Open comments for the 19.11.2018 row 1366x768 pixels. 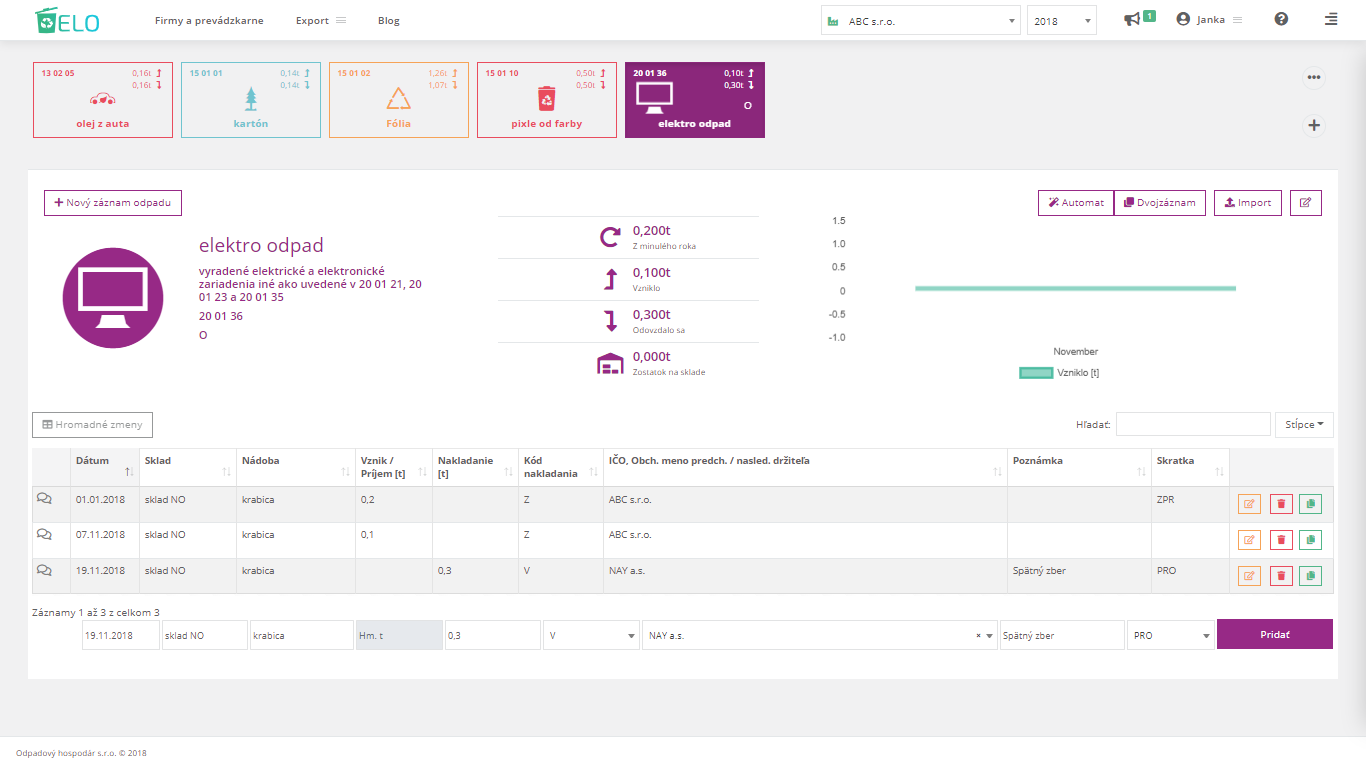pos(44,570)
